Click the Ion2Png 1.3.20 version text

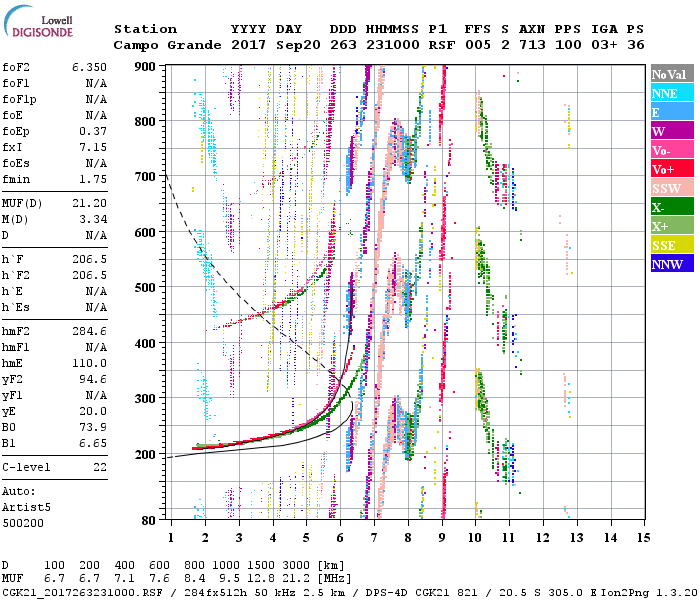click(x=649, y=592)
